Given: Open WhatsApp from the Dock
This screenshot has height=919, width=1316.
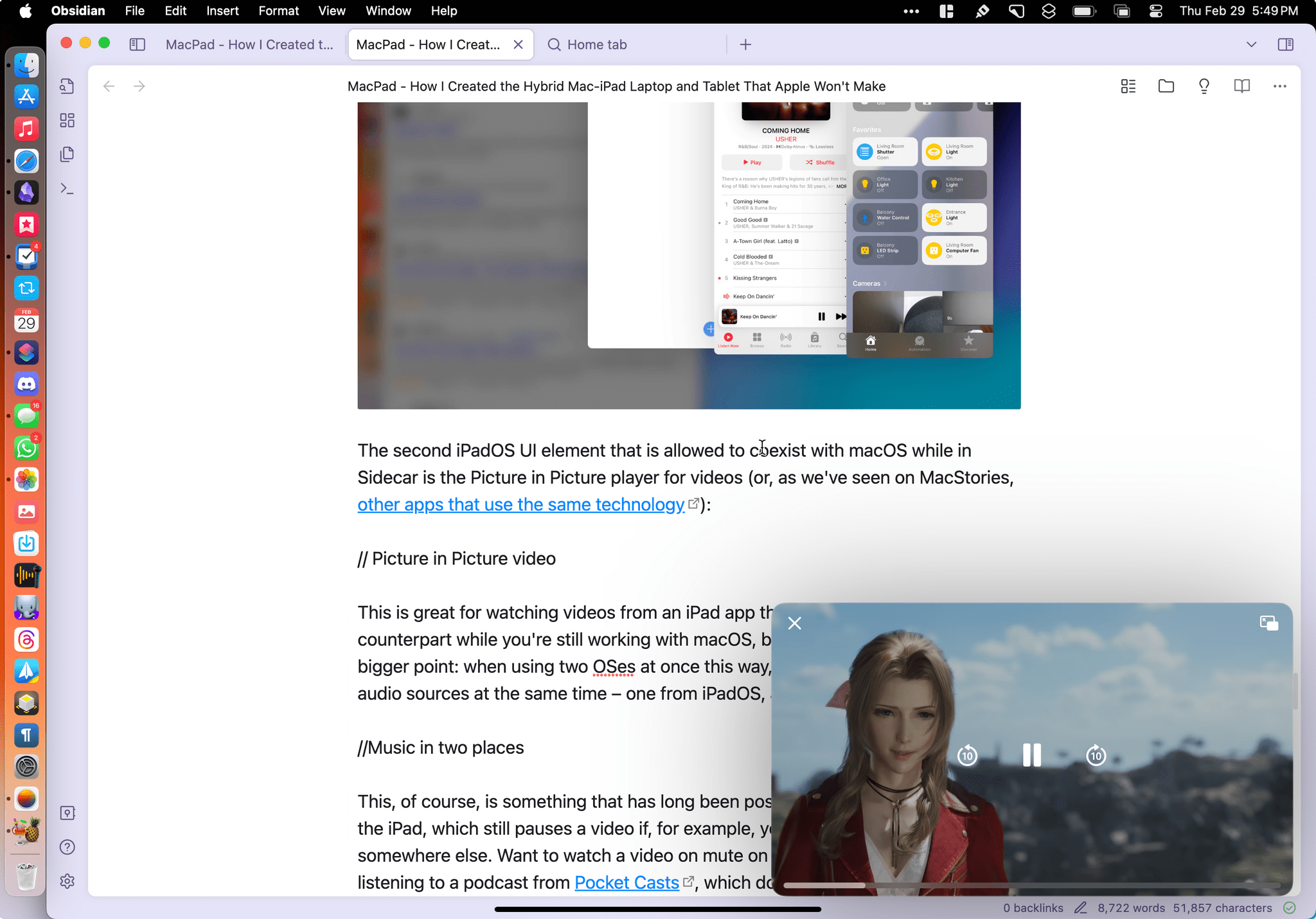Looking at the screenshot, I should [26, 448].
